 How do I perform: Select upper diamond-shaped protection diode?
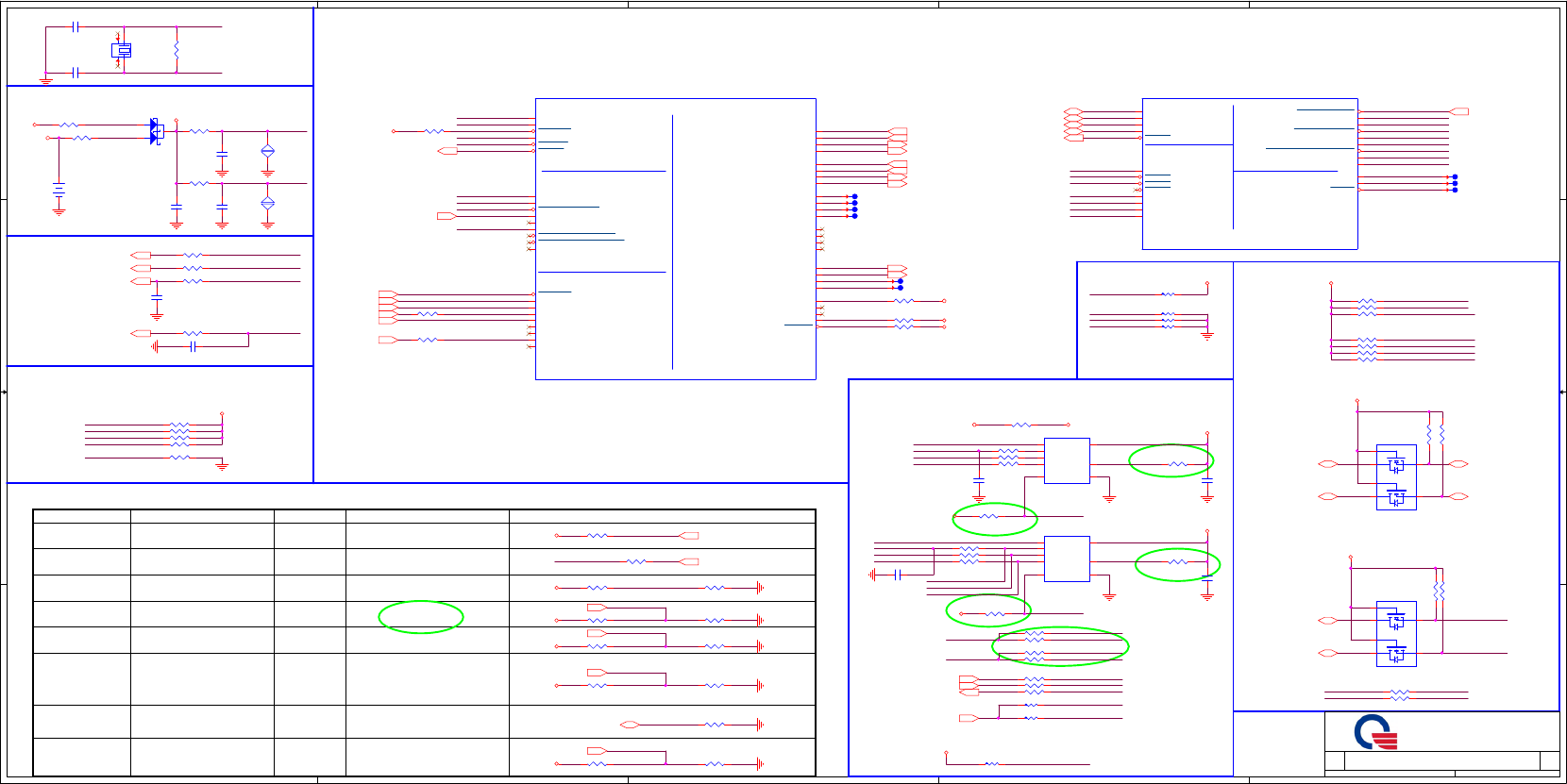[x=267, y=151]
